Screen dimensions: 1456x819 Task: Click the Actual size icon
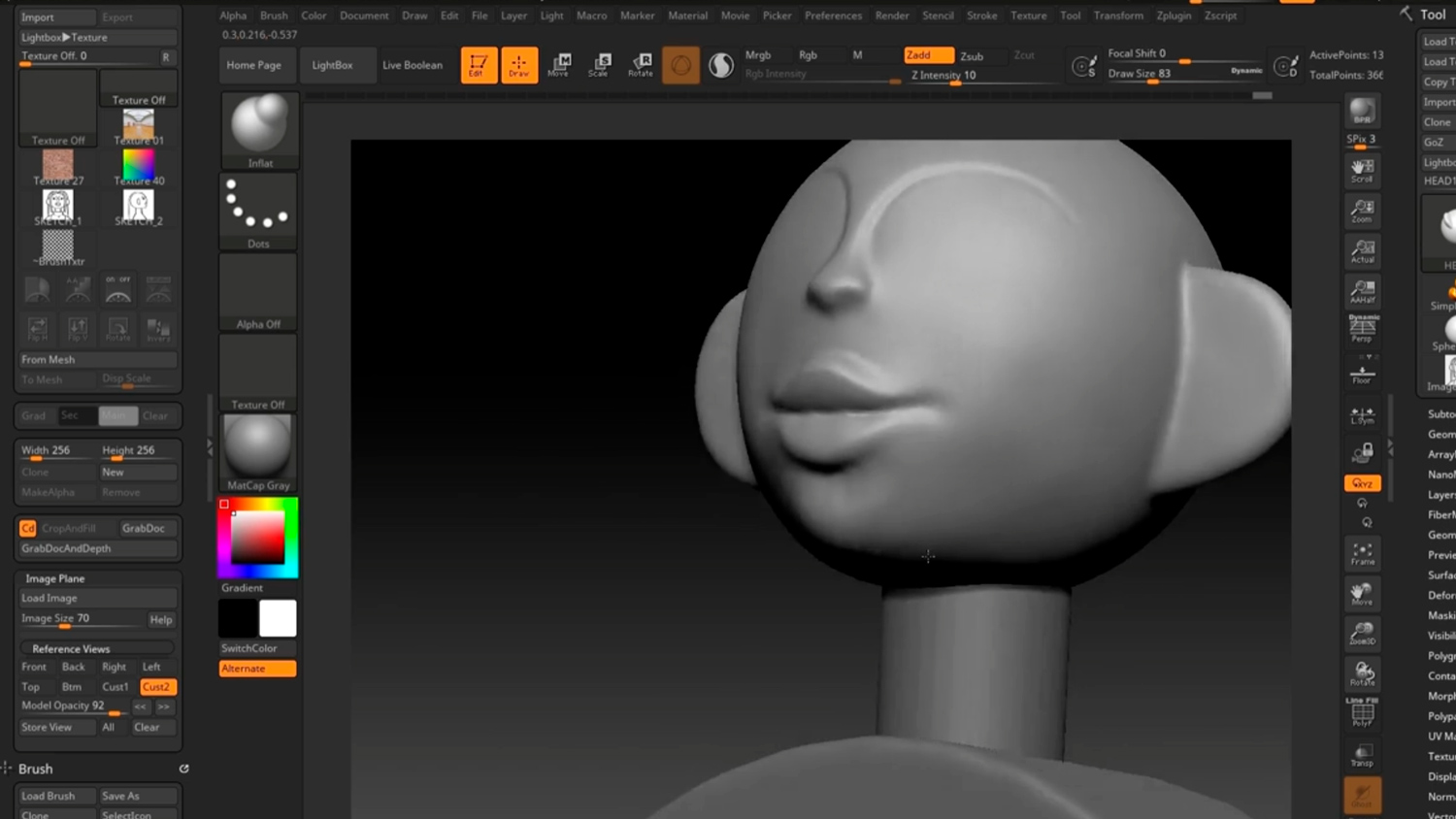1363,250
